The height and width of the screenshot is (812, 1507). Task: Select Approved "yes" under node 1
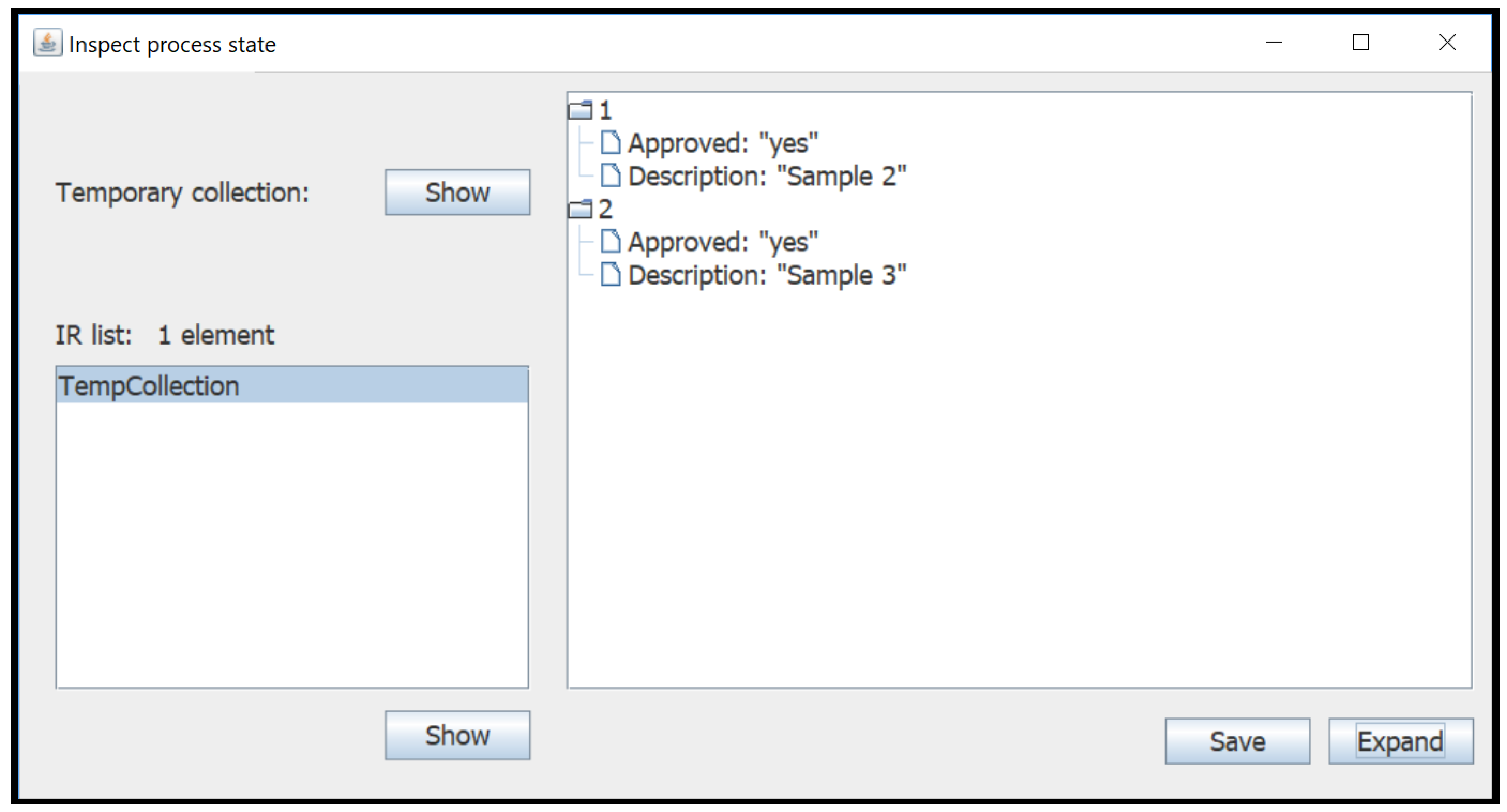click(723, 143)
